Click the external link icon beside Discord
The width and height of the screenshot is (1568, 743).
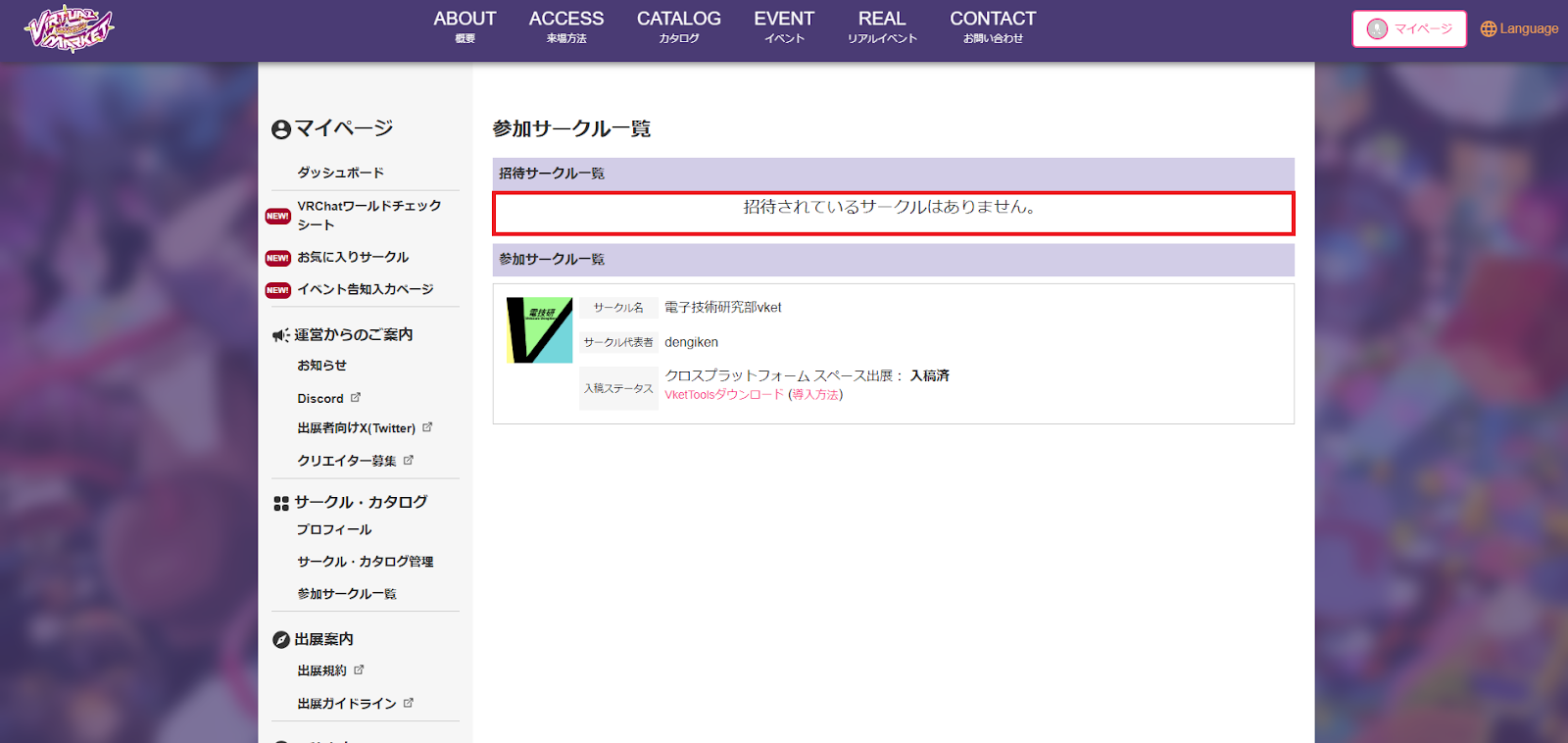(356, 398)
